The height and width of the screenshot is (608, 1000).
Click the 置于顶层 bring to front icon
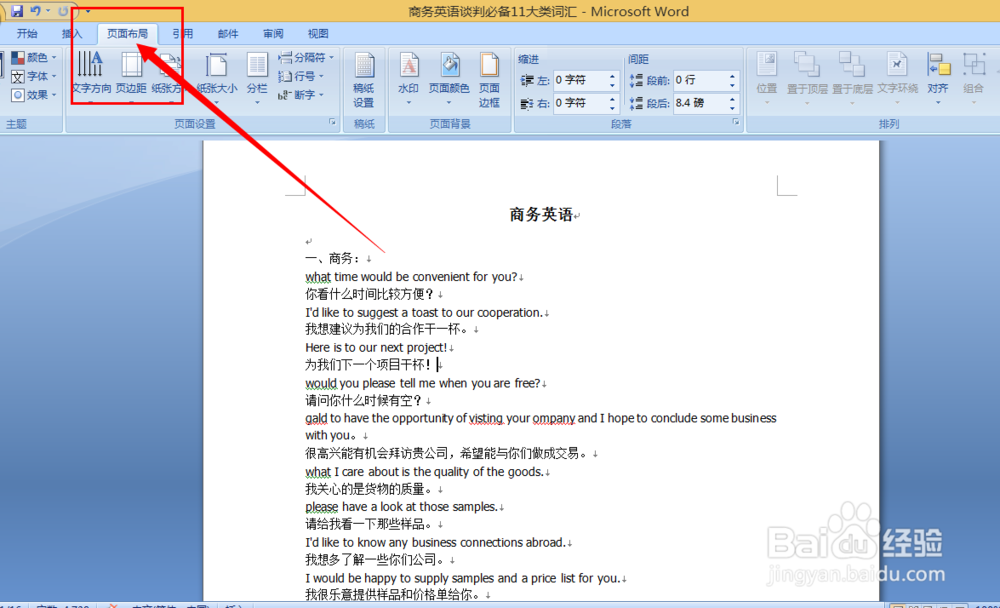coord(807,77)
